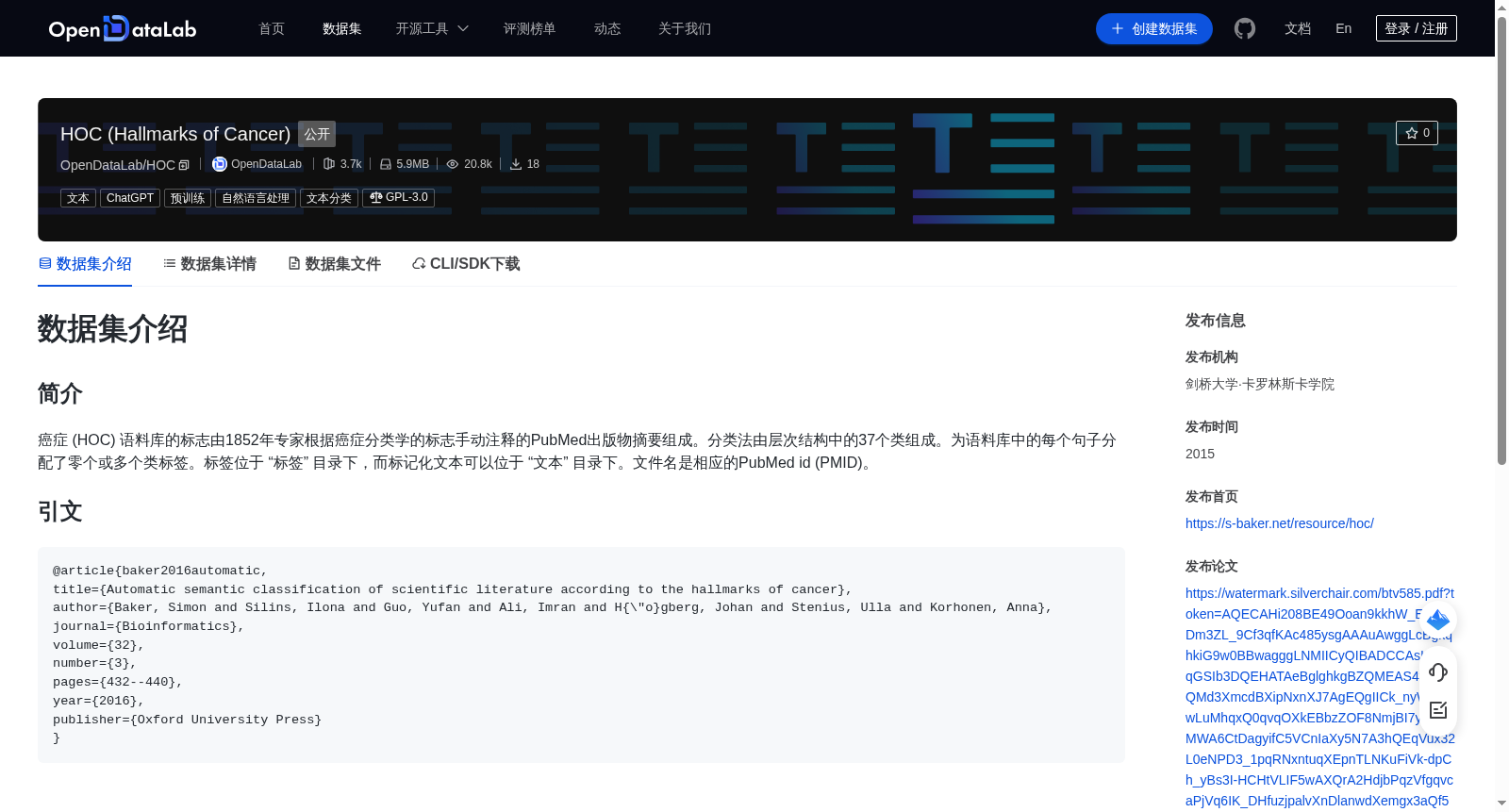Open https://s-baker.net/resource/hoc/ link

click(x=1280, y=523)
